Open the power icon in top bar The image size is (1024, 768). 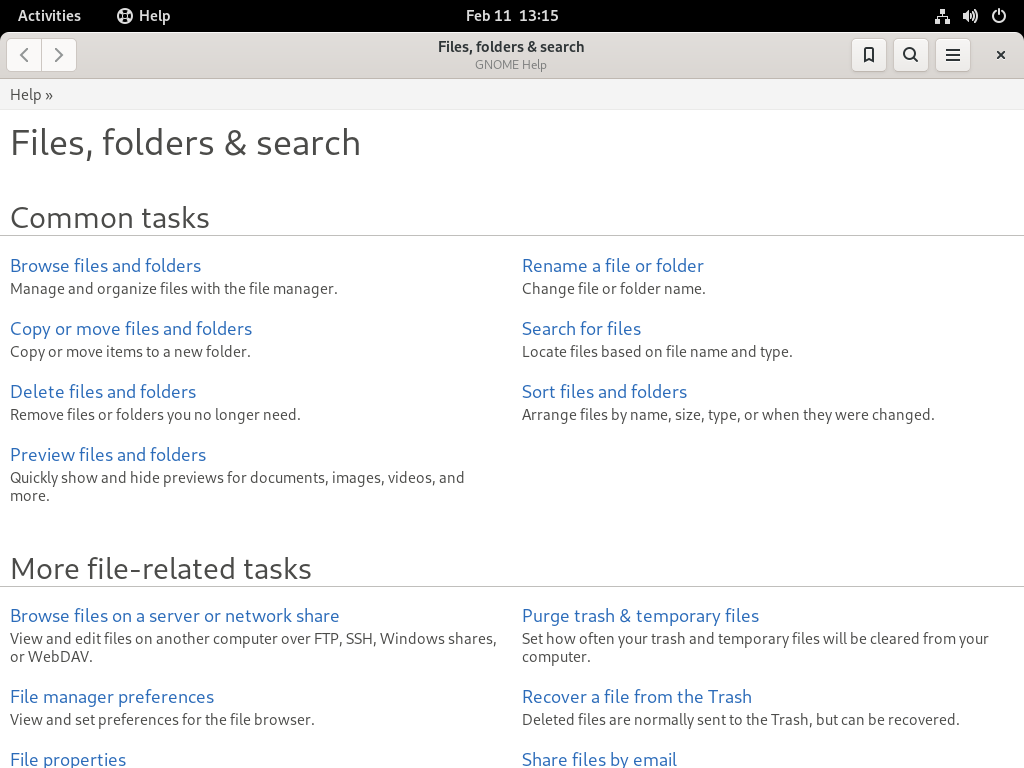pyautogui.click(x=999, y=16)
